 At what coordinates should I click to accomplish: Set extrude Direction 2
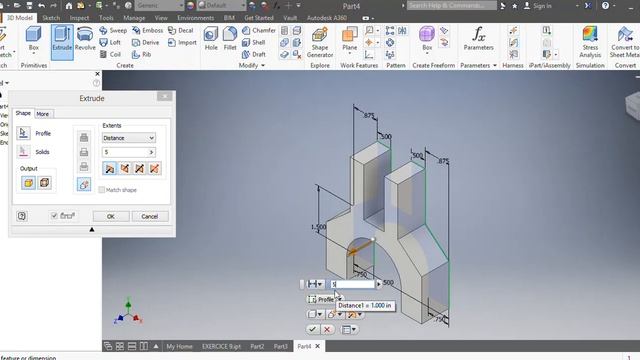pyautogui.click(x=124, y=168)
